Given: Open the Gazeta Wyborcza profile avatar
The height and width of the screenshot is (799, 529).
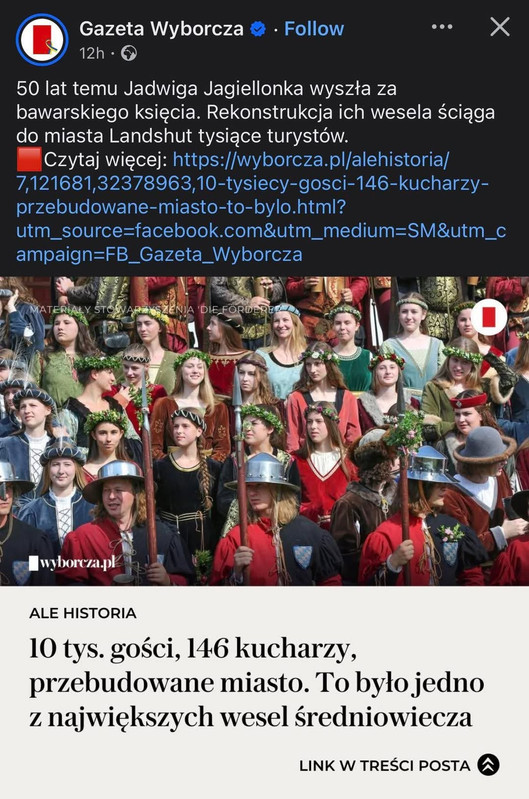Looking at the screenshot, I should [42, 40].
